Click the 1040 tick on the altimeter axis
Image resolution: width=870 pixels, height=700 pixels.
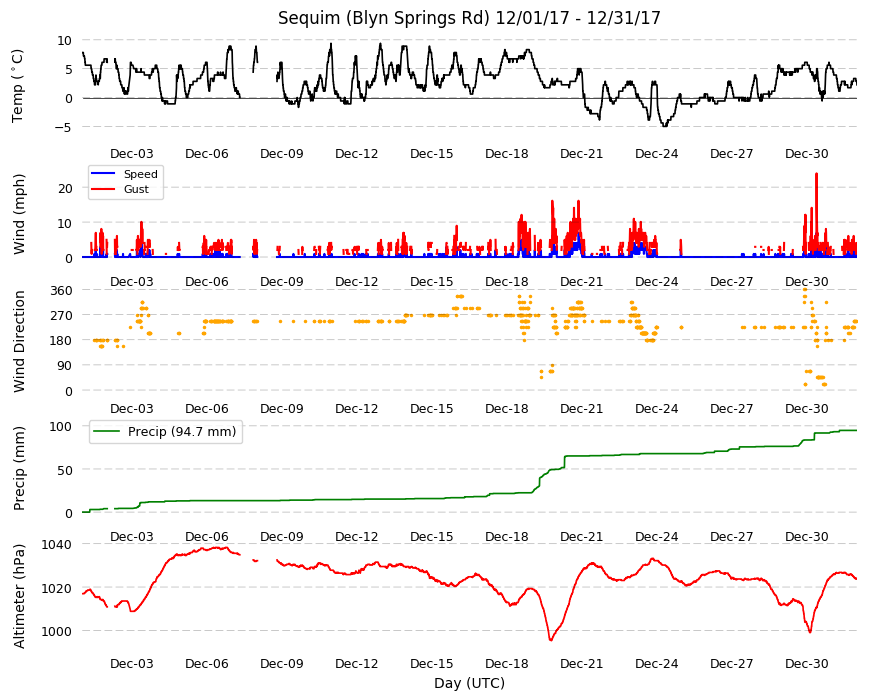pos(57,544)
